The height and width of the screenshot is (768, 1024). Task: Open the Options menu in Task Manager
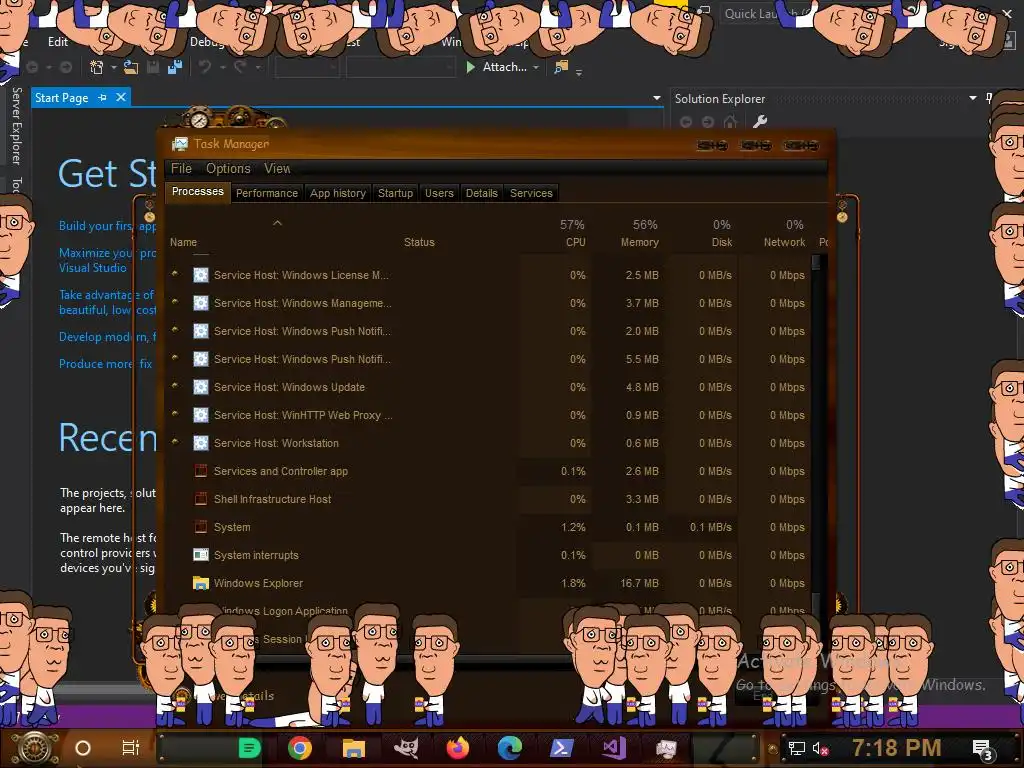coord(228,168)
